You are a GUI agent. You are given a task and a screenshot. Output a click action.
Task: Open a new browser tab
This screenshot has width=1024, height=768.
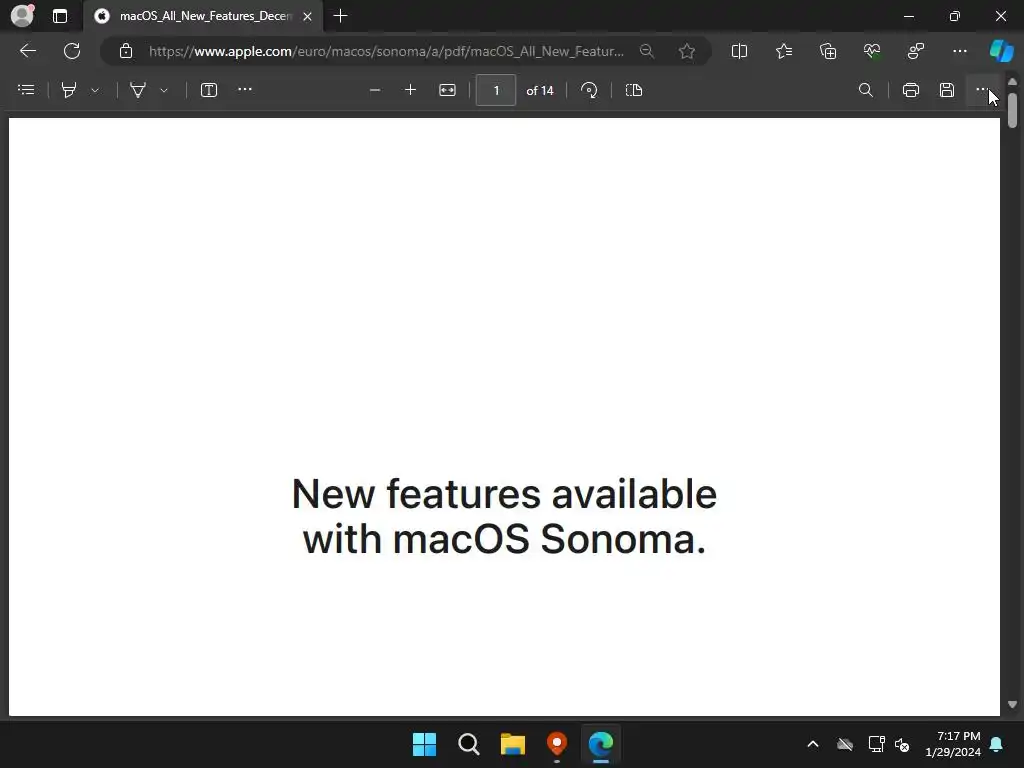click(x=340, y=16)
